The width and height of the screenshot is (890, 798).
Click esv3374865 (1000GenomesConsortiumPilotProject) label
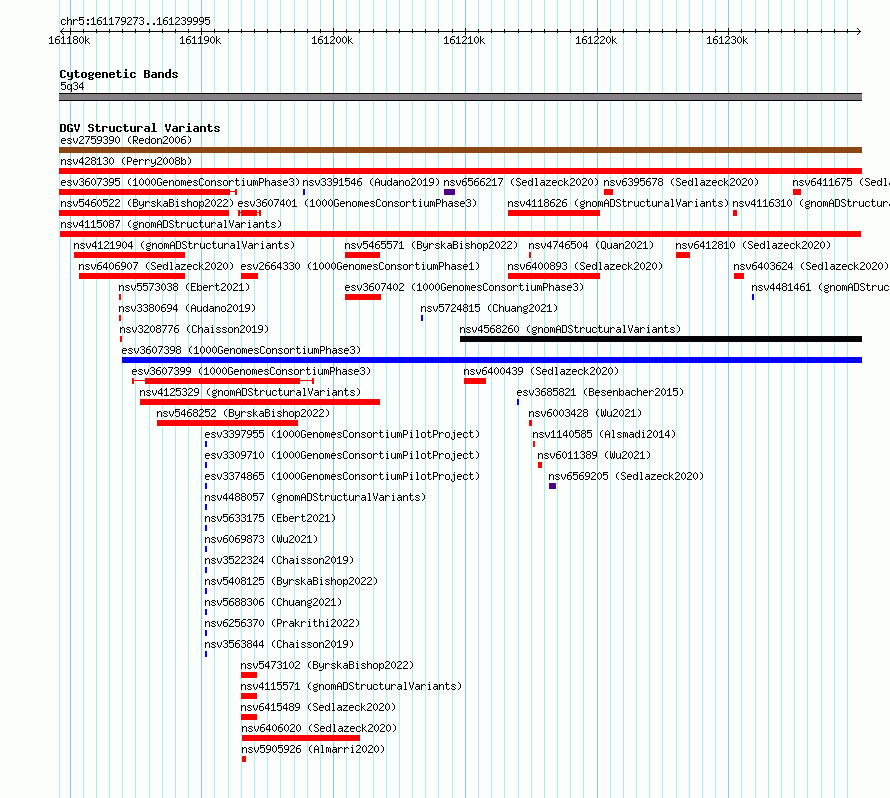point(342,476)
